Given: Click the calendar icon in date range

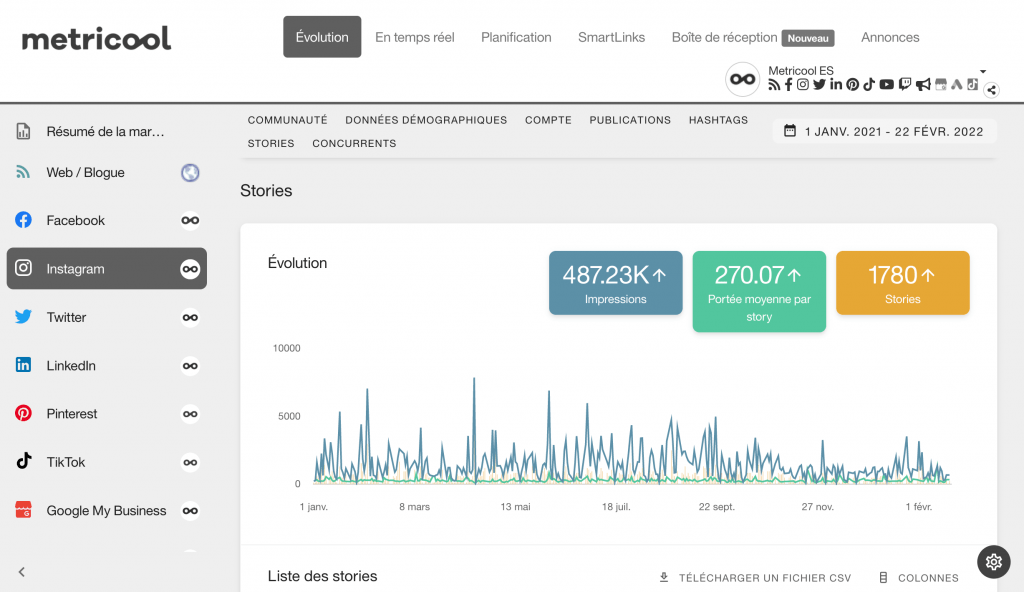Looking at the screenshot, I should pos(790,131).
